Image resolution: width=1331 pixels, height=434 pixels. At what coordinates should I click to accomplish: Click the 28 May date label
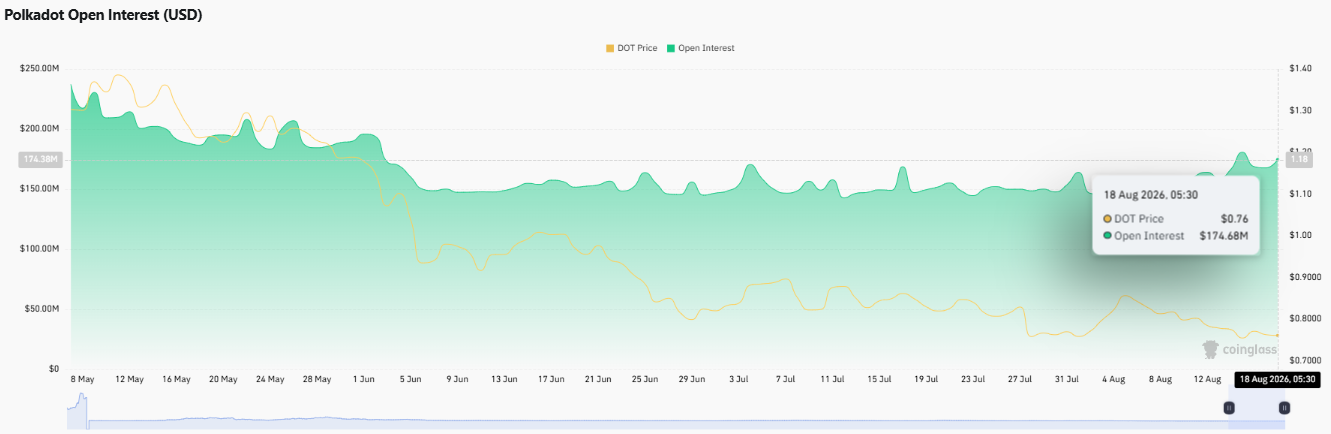click(317, 380)
